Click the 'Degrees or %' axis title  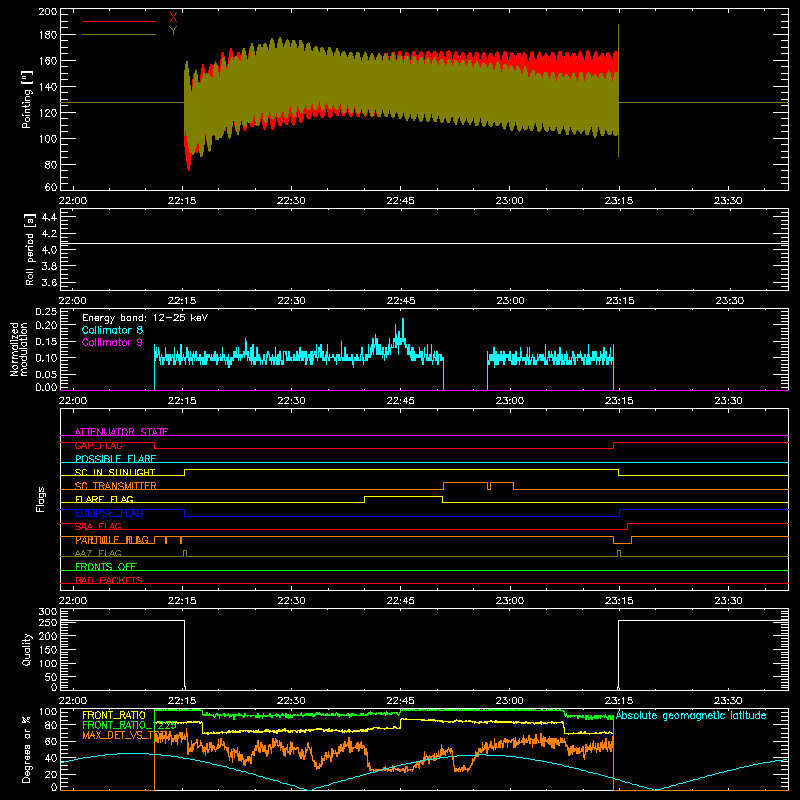point(27,749)
